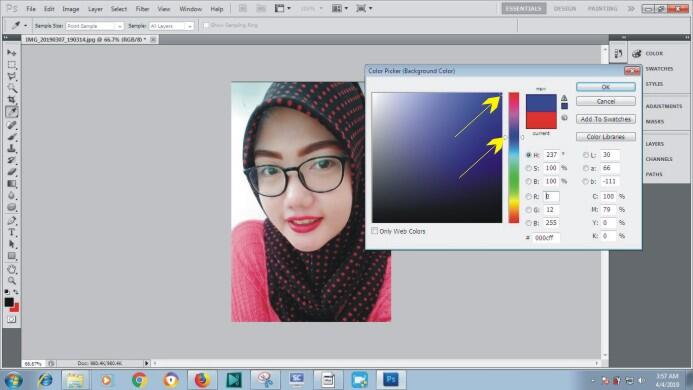Open Sample All Layers dropdown
The image size is (693, 390).
point(171,26)
